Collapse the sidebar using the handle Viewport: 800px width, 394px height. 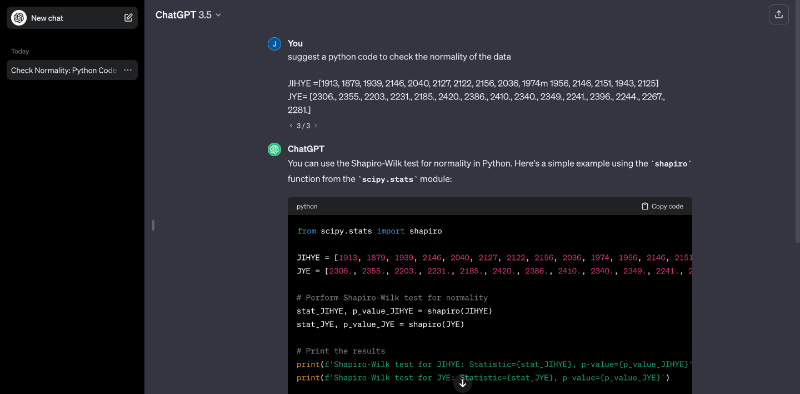point(153,225)
